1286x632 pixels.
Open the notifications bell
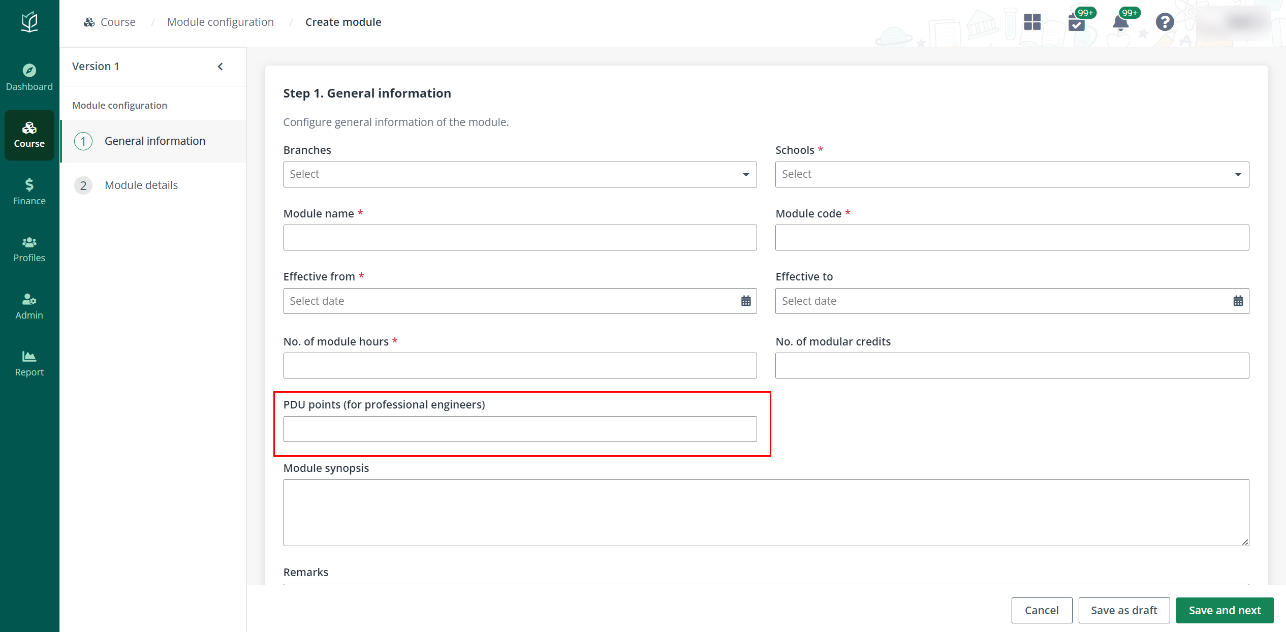tap(1121, 22)
